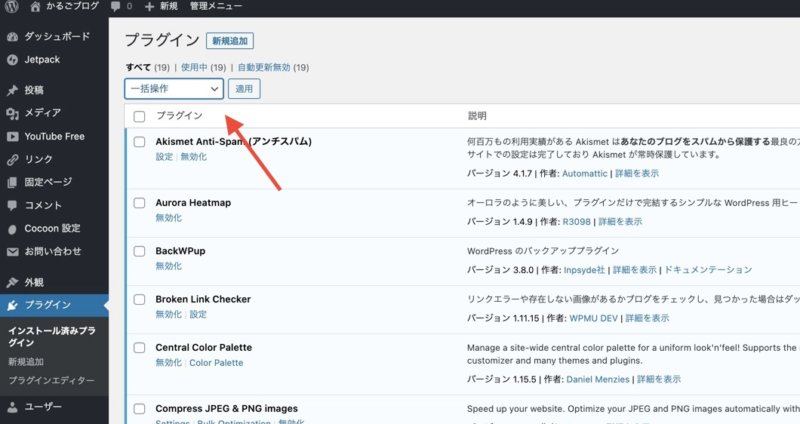Check the Aurora Heatmap checkbox
The width and height of the screenshot is (800, 424).
(139, 203)
